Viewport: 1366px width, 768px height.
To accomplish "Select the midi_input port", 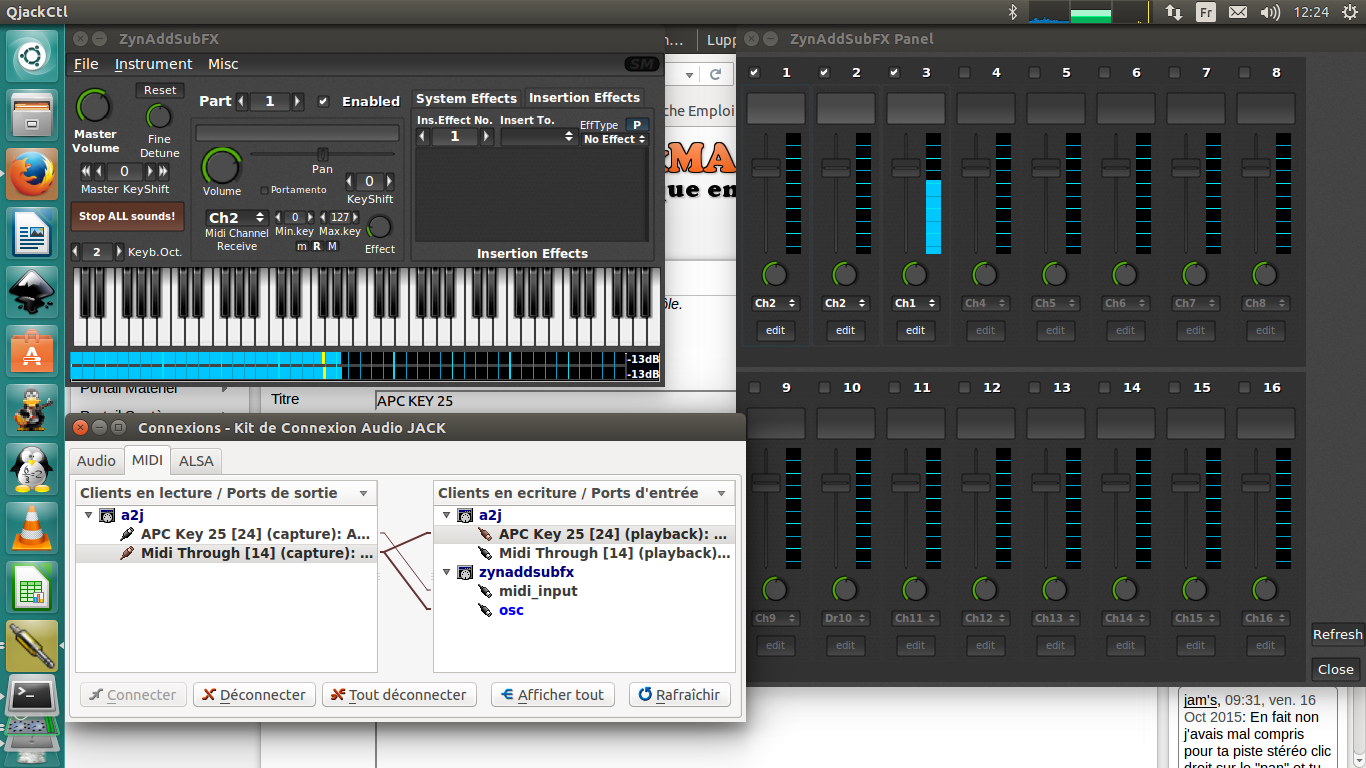I will click(x=538, y=591).
